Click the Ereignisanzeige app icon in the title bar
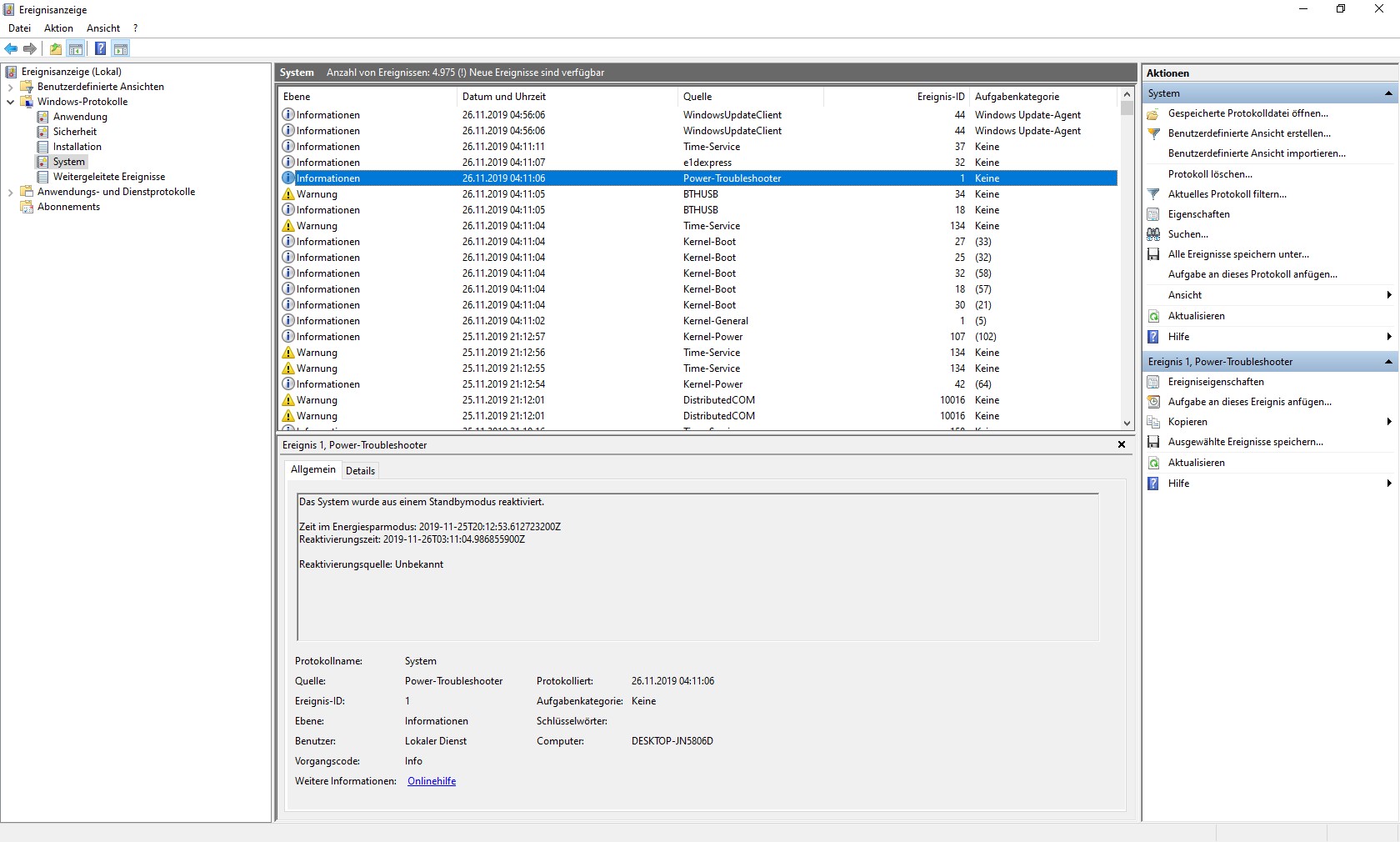Image resolution: width=1400 pixels, height=842 pixels. coord(9,10)
